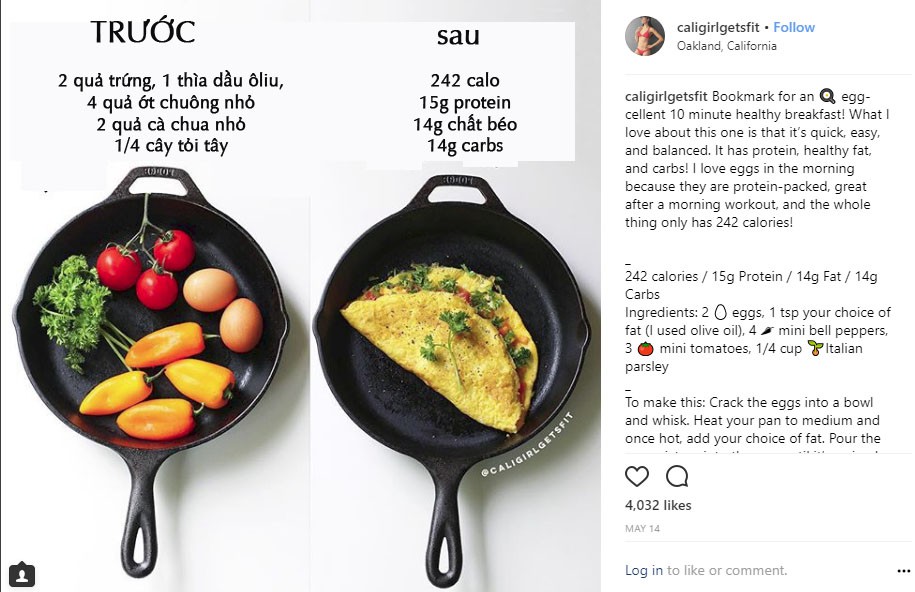The width and height of the screenshot is (915, 592).
Task: Click the tomato emoji in the ingredients
Action: pyautogui.click(x=646, y=348)
